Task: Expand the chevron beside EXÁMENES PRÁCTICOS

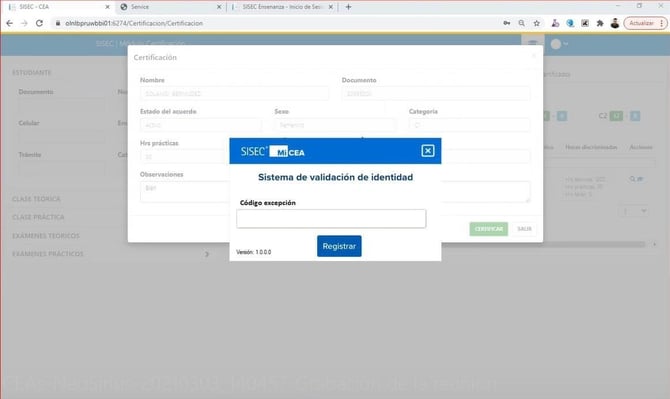Action: [x=207, y=254]
